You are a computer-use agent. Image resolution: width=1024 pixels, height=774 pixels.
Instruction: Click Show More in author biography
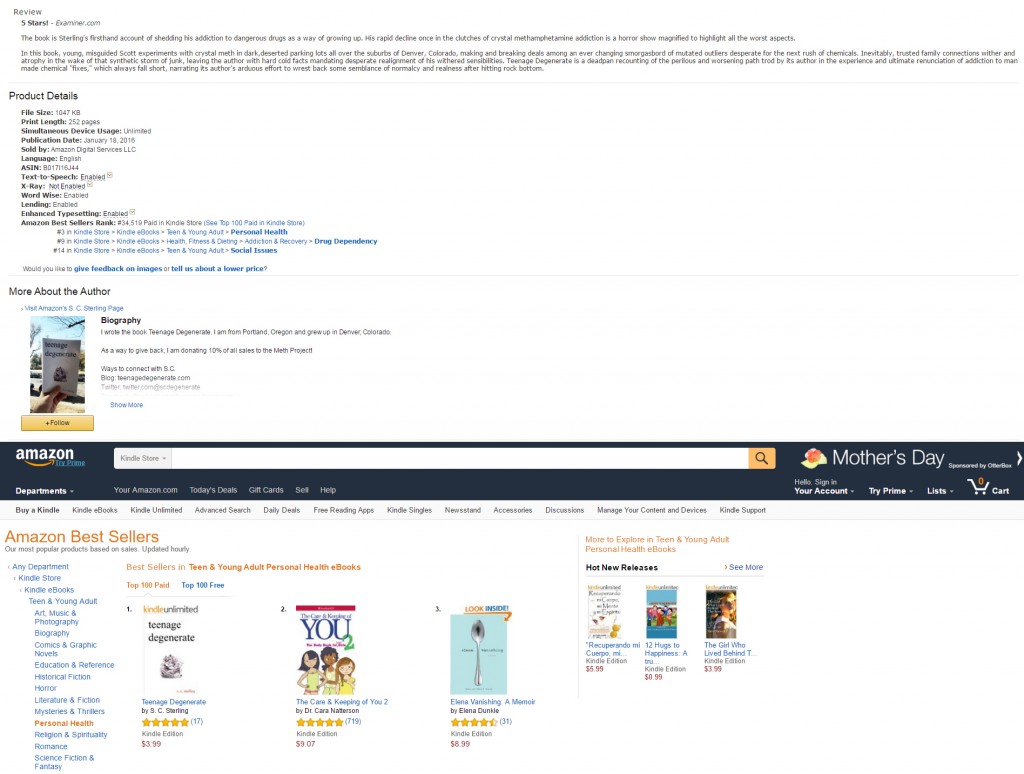(127, 405)
